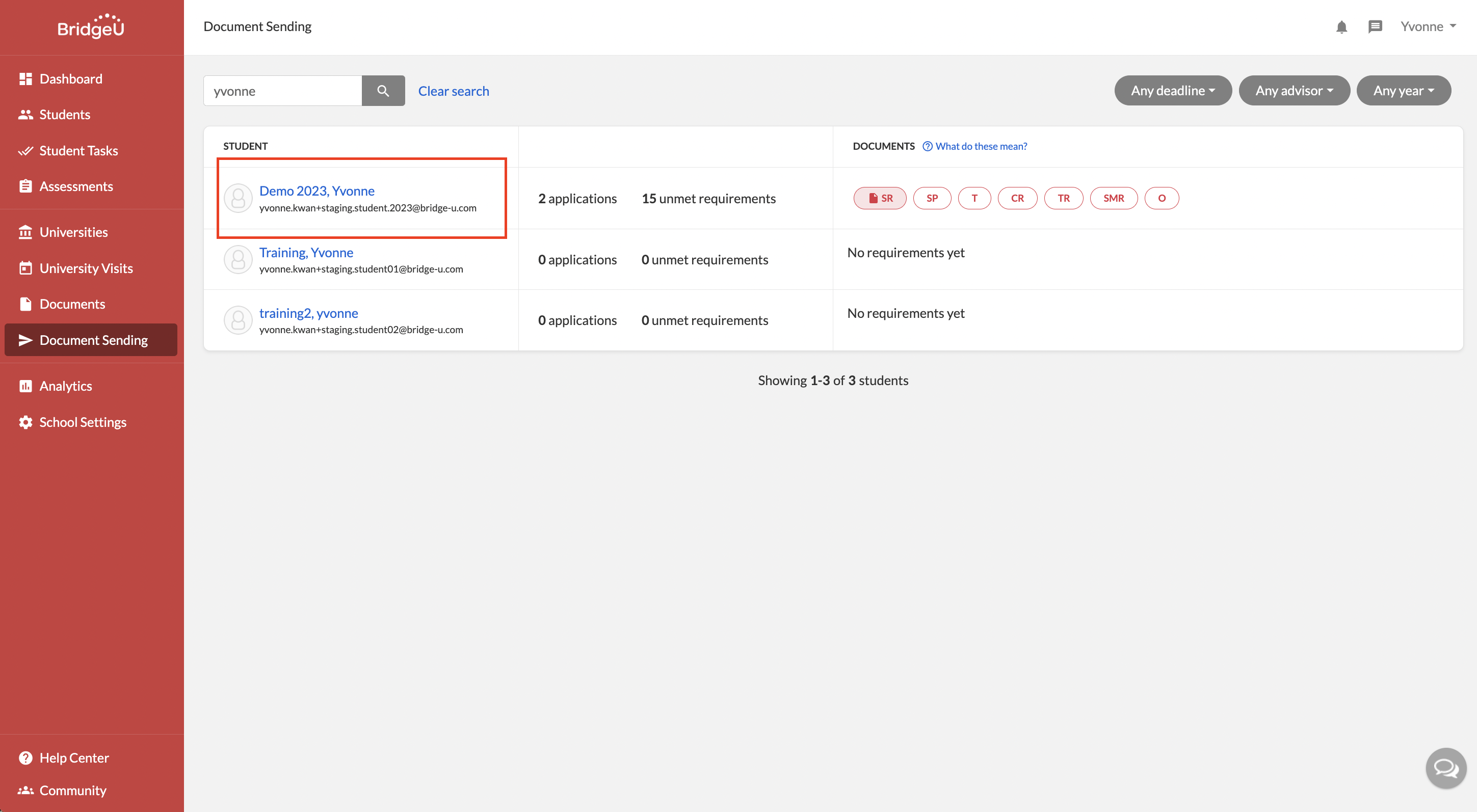1477x812 pixels.
Task: Click '15 unmet requirements' text
Action: (708, 198)
